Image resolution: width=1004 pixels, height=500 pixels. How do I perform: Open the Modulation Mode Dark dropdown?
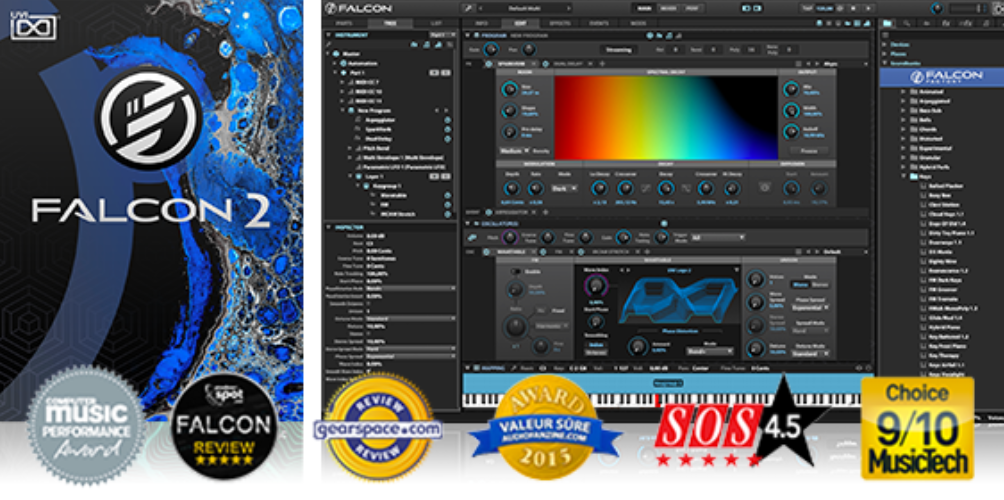point(564,188)
